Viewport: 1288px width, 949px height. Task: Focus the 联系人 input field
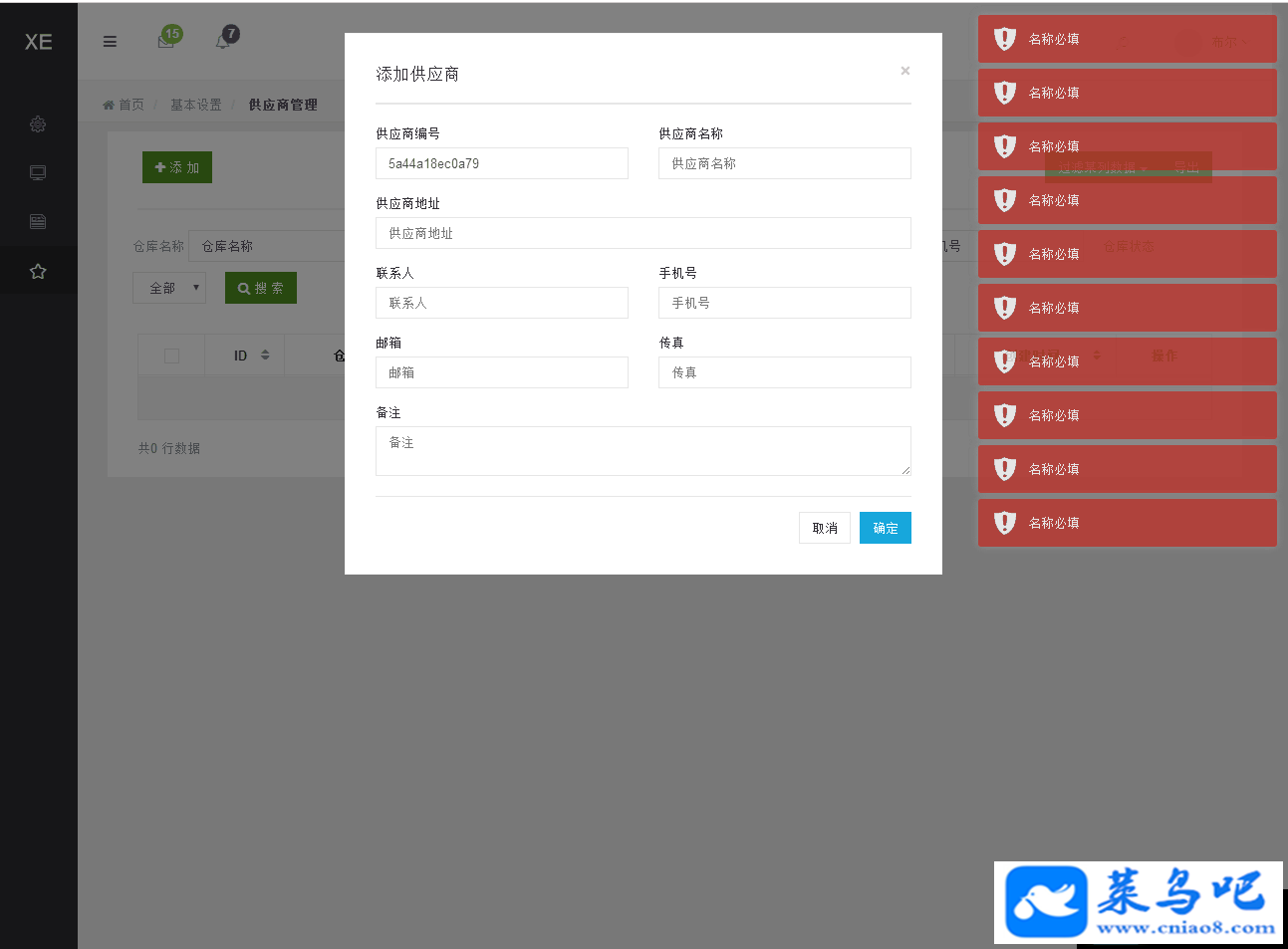pos(502,303)
